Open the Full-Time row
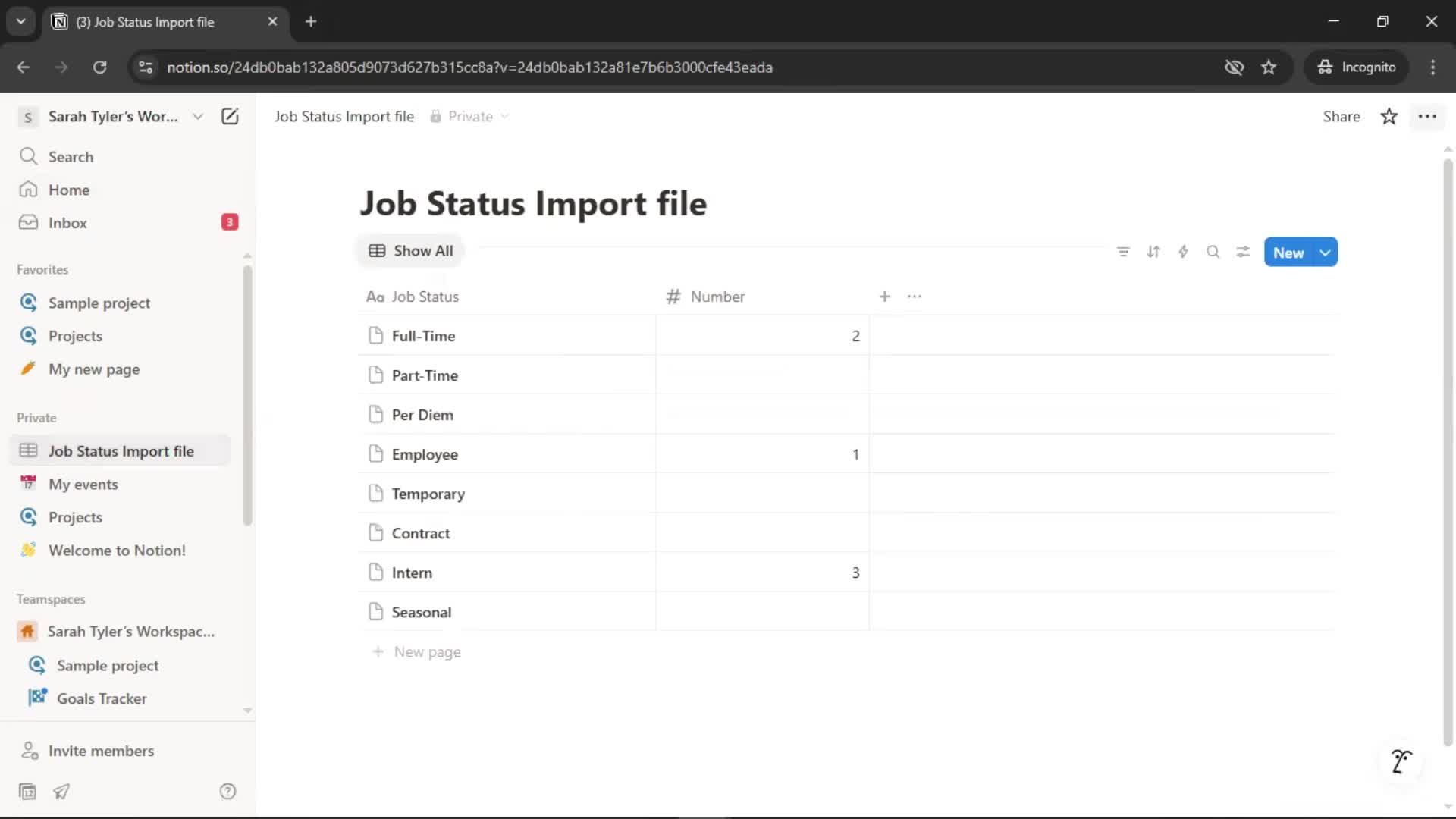Image resolution: width=1456 pixels, height=819 pixels. [x=423, y=336]
